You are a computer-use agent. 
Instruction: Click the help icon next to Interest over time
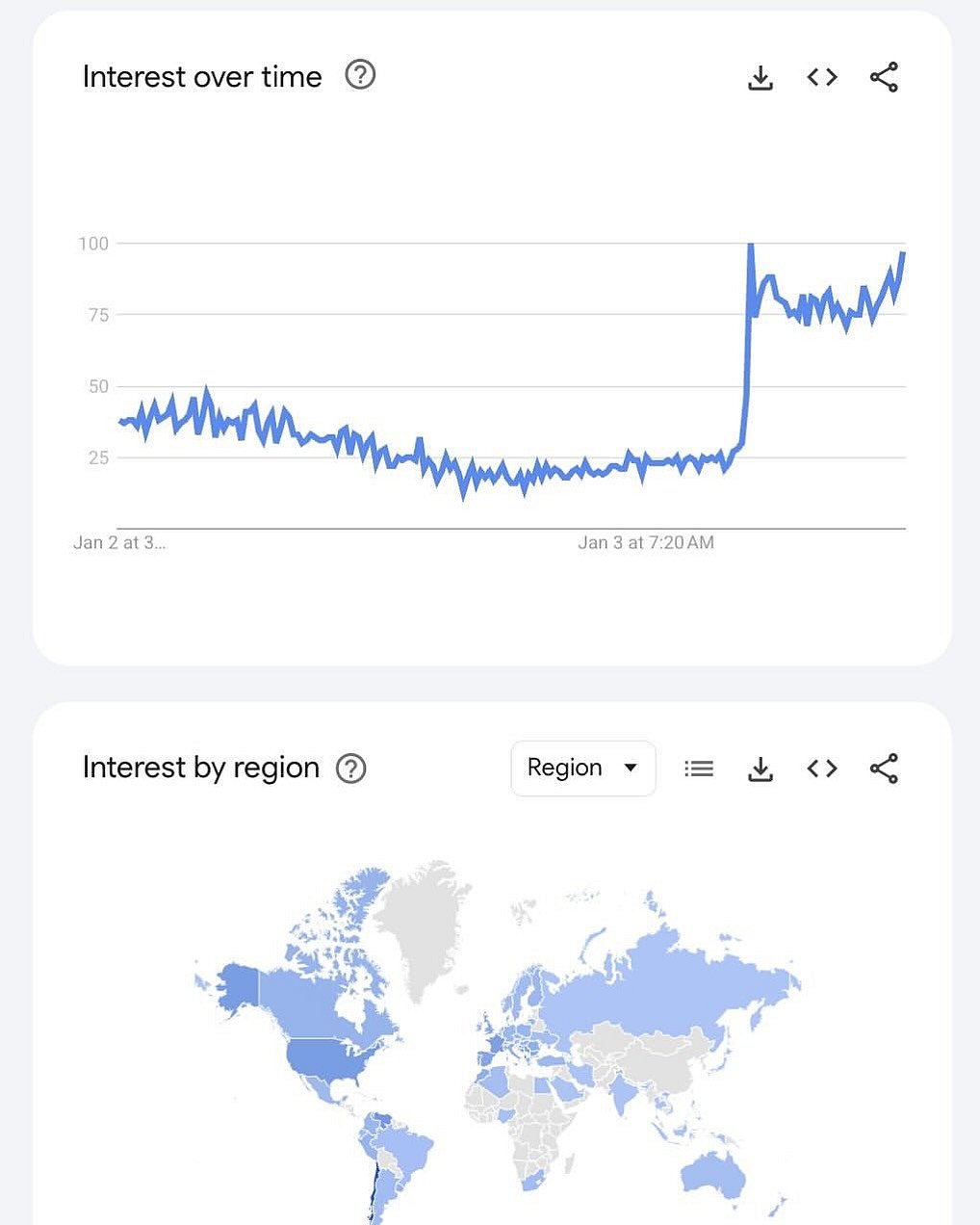click(360, 75)
